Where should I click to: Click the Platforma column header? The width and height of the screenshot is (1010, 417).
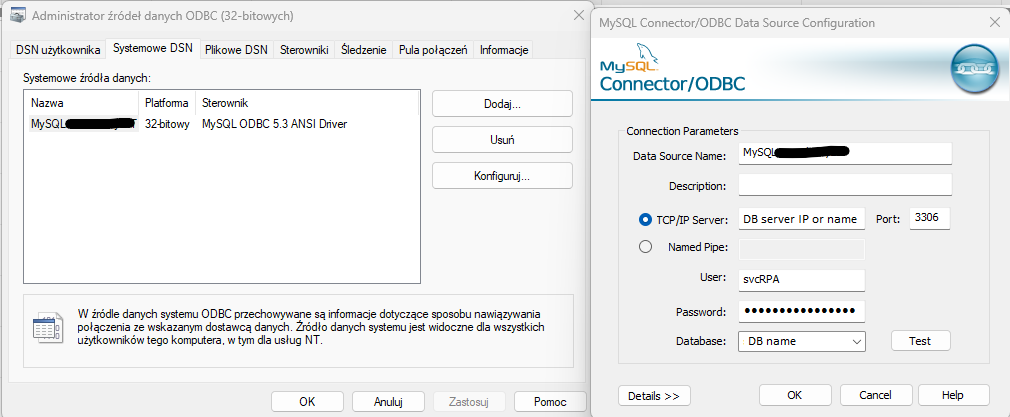[x=167, y=103]
